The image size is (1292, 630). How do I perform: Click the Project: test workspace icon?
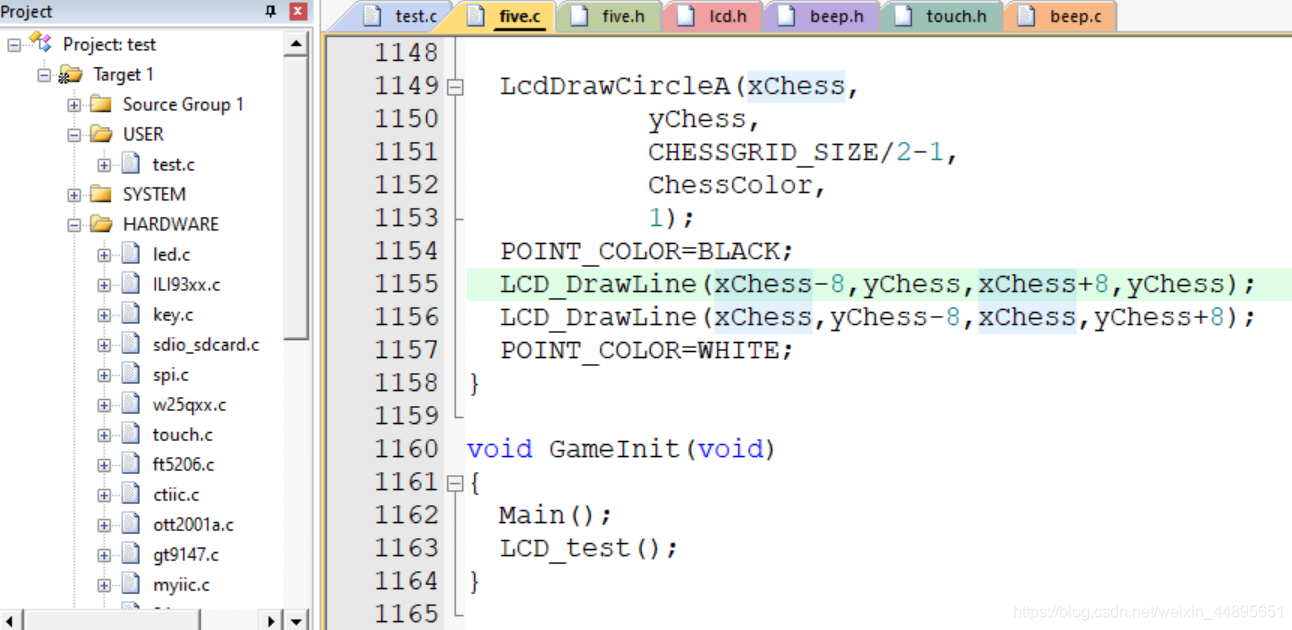pyautogui.click(x=40, y=42)
